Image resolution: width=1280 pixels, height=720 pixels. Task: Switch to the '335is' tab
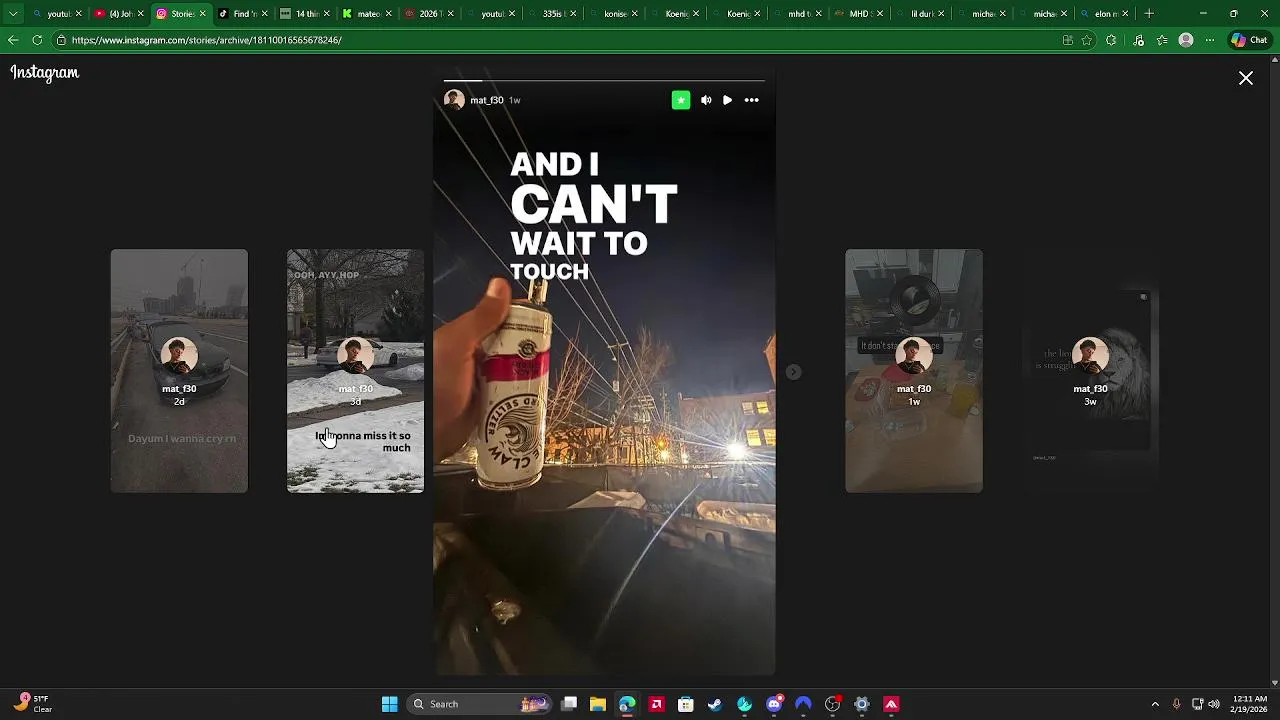pos(551,14)
